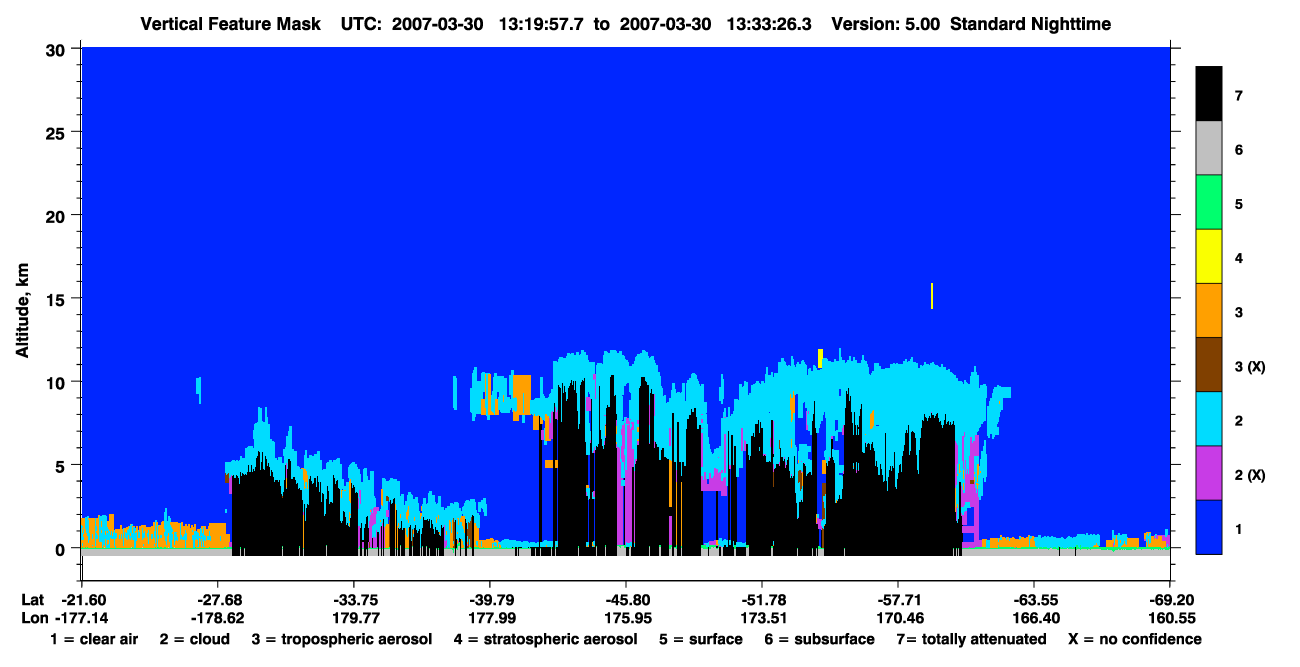Click the latitude value '-45.80'

click(x=625, y=600)
